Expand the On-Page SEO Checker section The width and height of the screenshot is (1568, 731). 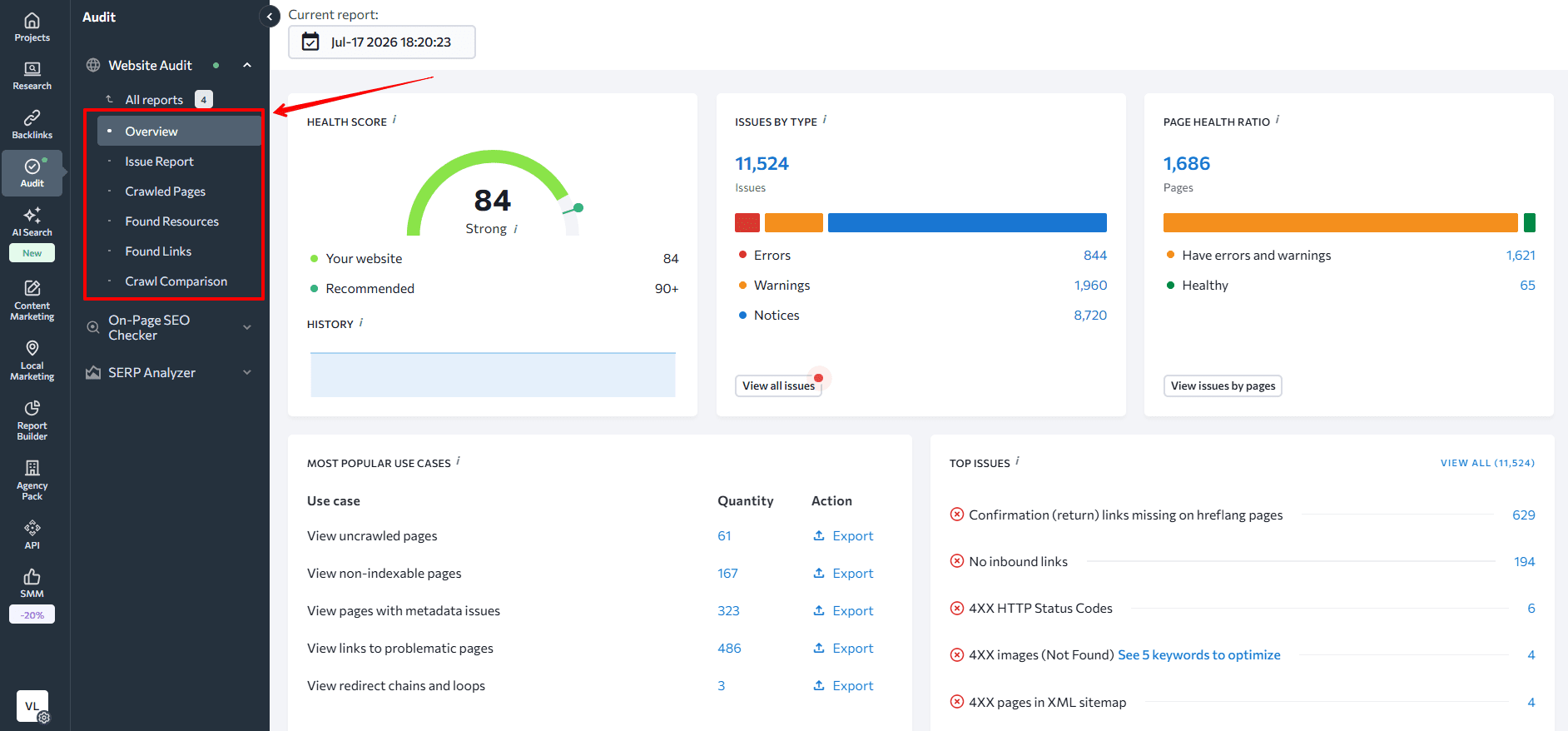[x=247, y=327]
